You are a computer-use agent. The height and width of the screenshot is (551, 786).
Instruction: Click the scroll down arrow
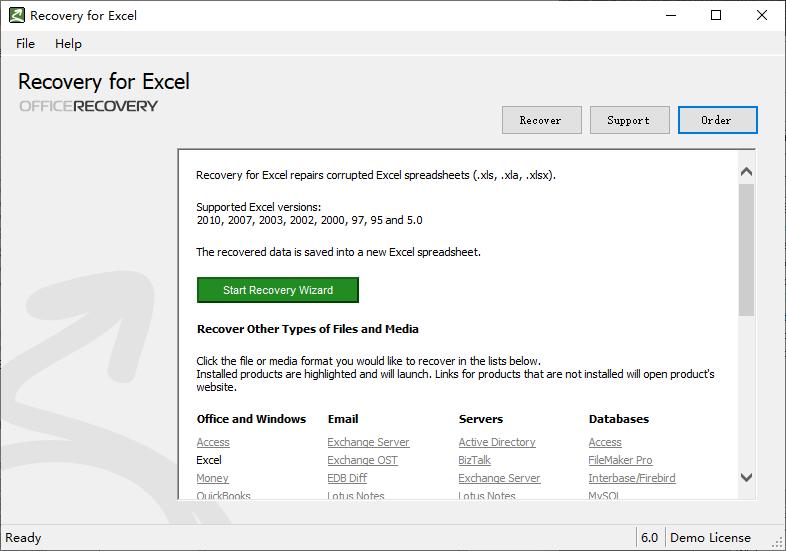click(746, 477)
